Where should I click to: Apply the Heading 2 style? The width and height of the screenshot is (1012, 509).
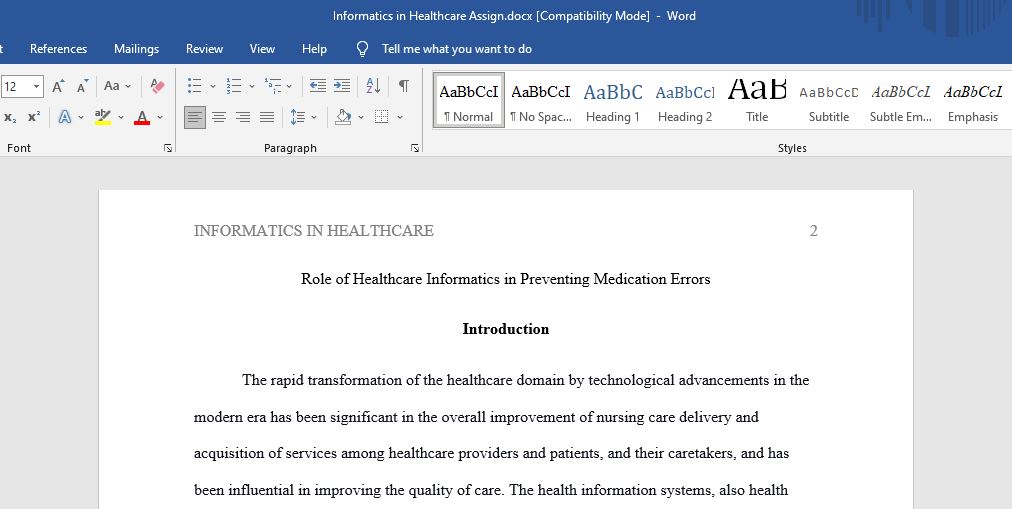685,100
